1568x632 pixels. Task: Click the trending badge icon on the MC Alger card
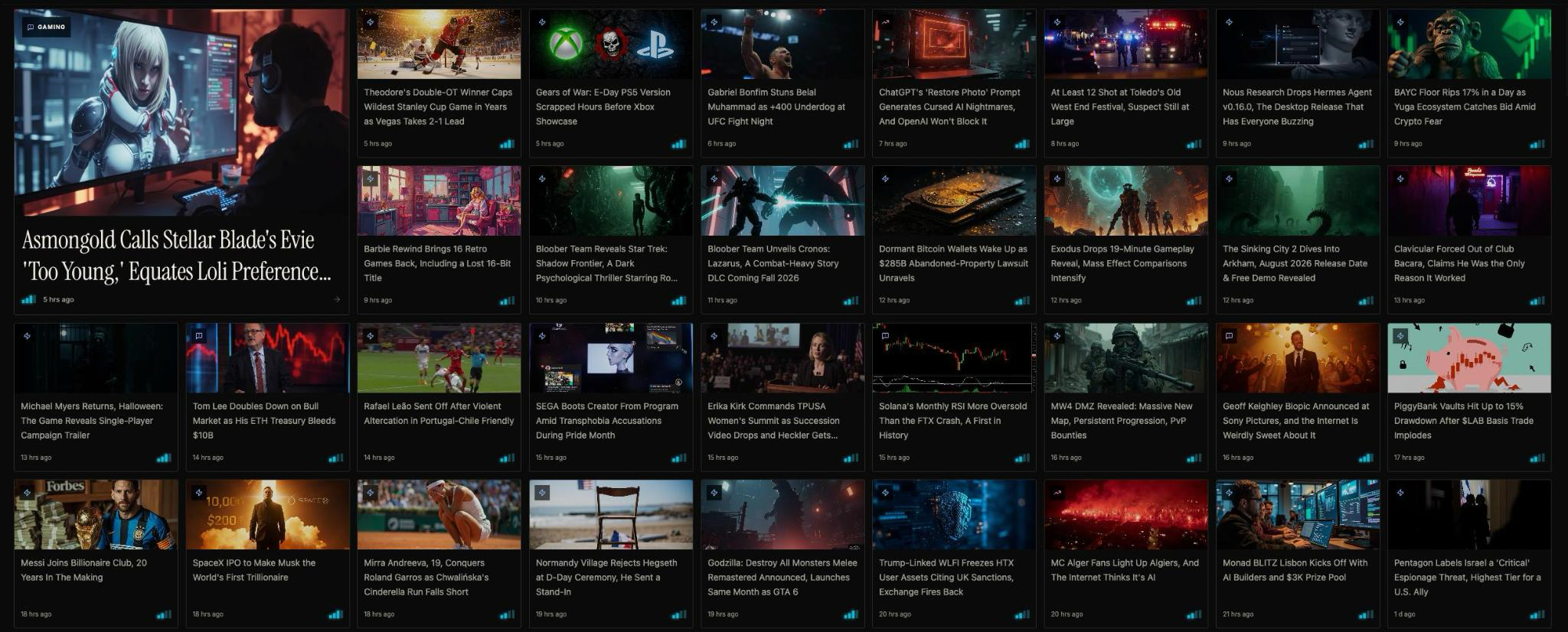1057,493
